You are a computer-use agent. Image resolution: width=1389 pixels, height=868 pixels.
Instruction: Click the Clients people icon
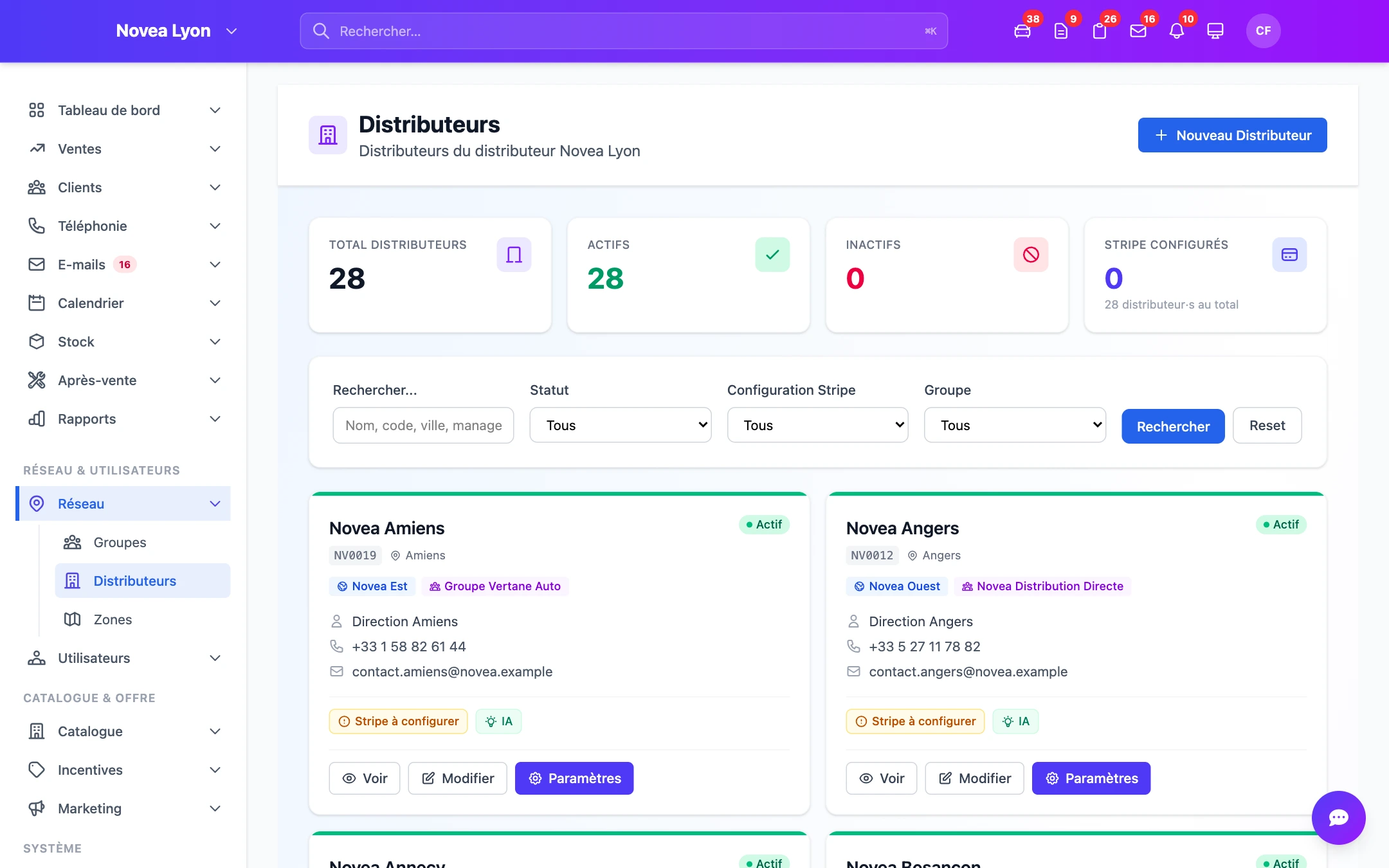point(37,187)
